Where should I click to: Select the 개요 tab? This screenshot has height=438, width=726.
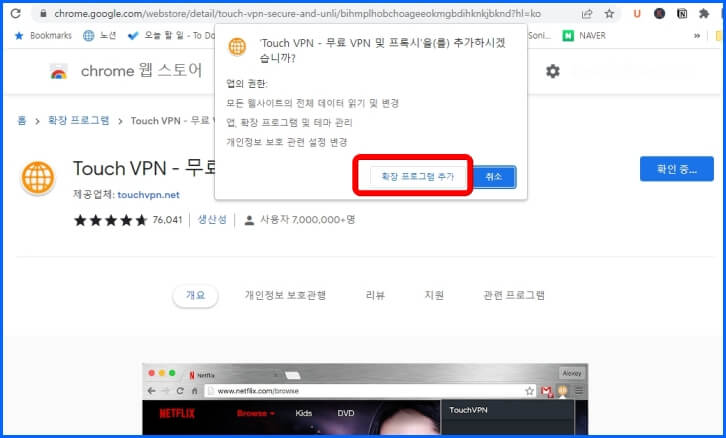tap(195, 295)
